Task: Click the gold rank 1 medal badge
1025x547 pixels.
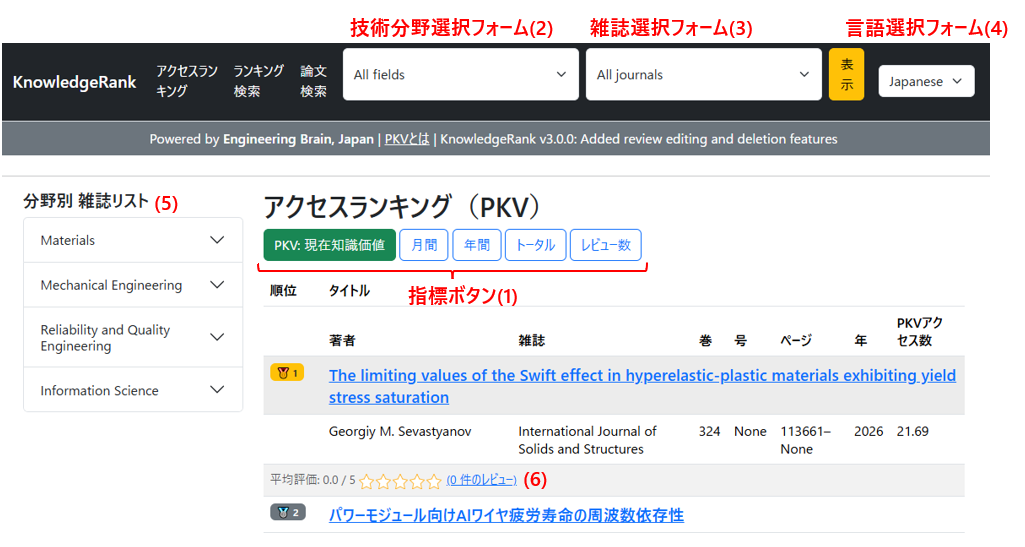Action: [x=287, y=373]
